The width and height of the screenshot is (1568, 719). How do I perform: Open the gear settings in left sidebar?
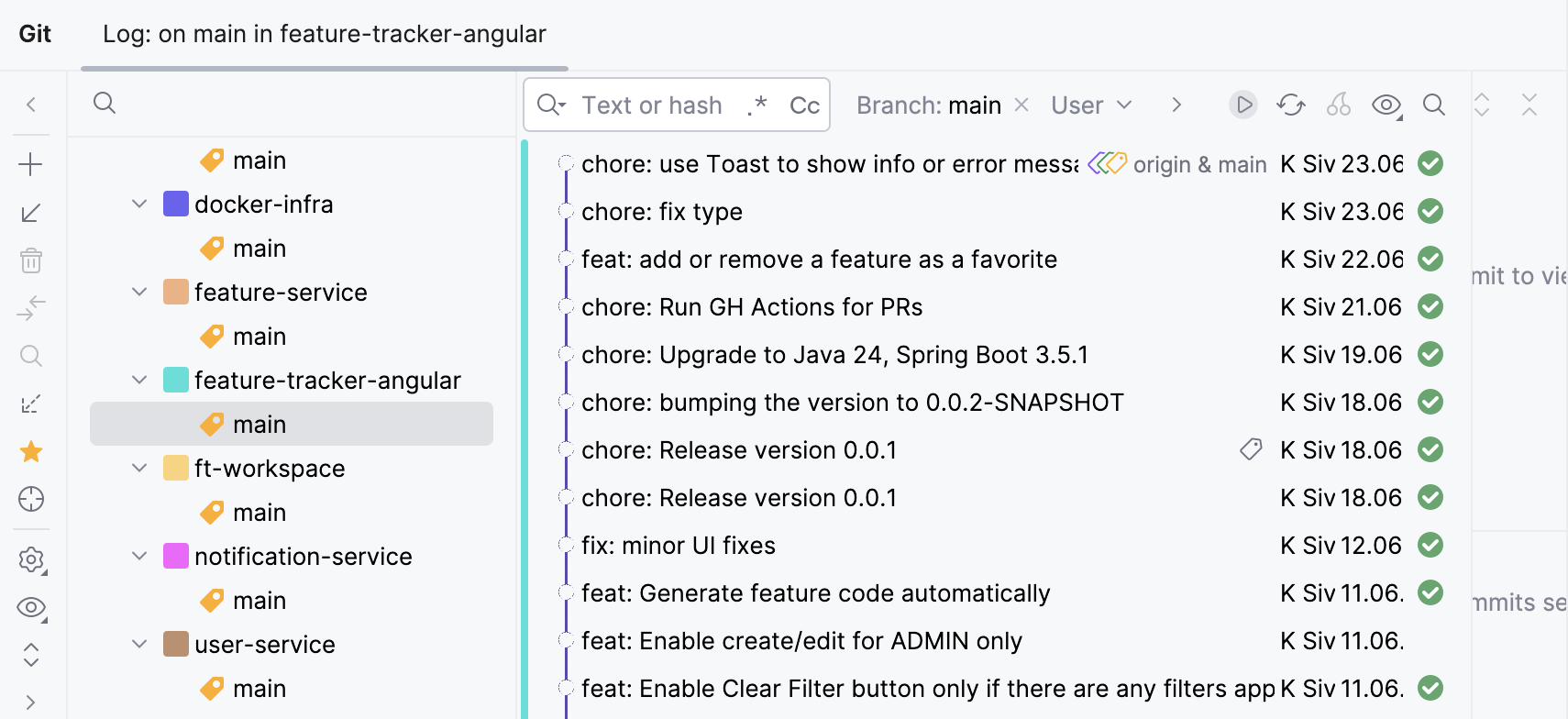pos(30,559)
